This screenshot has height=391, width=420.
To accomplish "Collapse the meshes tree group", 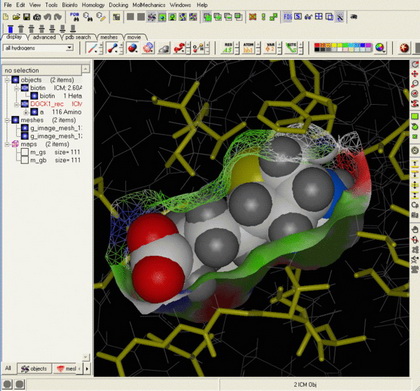I will 7,120.
